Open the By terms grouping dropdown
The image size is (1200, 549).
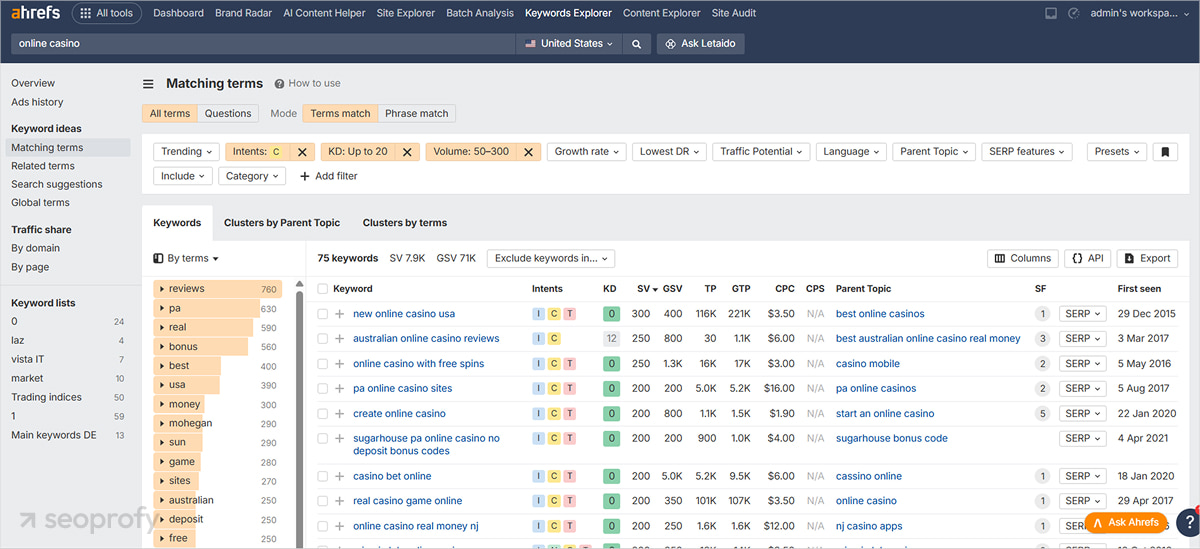click(x=186, y=258)
